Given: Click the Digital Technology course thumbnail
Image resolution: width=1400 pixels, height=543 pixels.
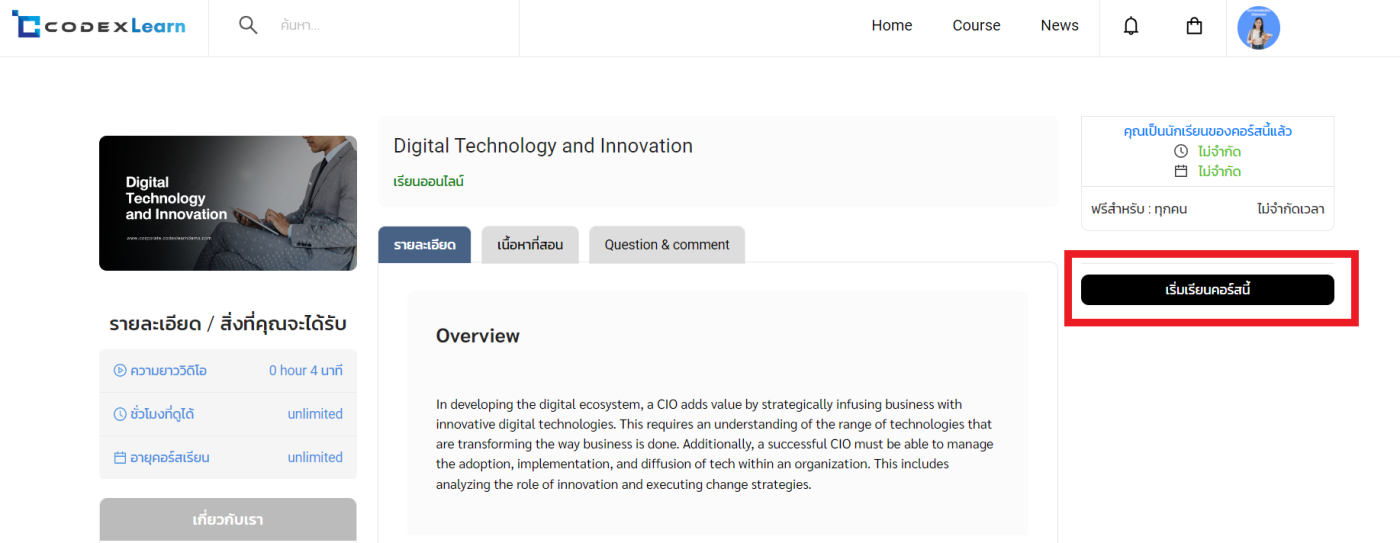Looking at the screenshot, I should tap(228, 203).
